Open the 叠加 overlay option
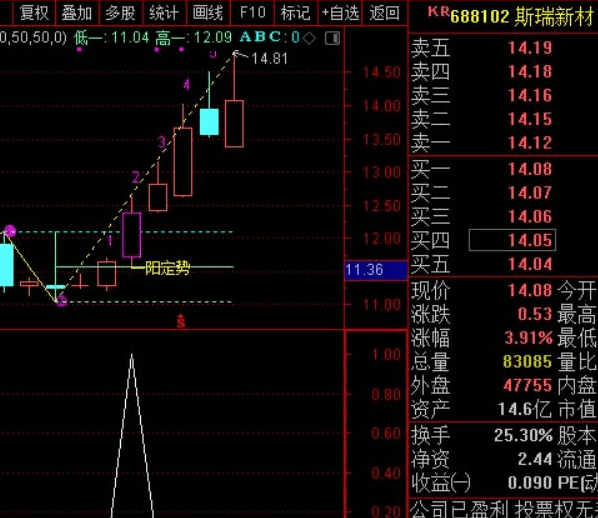The image size is (598, 518). tap(77, 13)
